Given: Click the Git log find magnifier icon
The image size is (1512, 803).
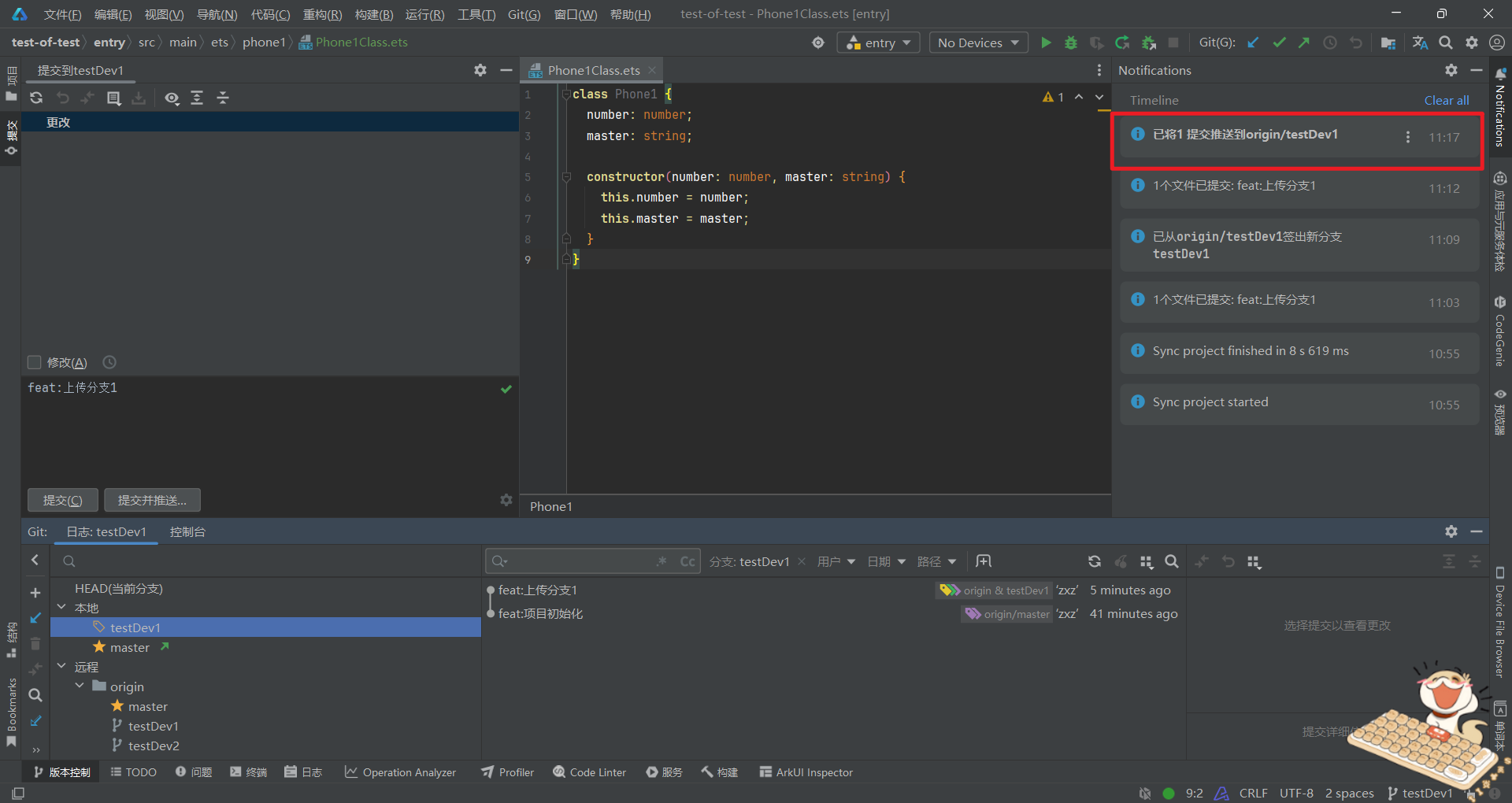Looking at the screenshot, I should coord(1172,561).
